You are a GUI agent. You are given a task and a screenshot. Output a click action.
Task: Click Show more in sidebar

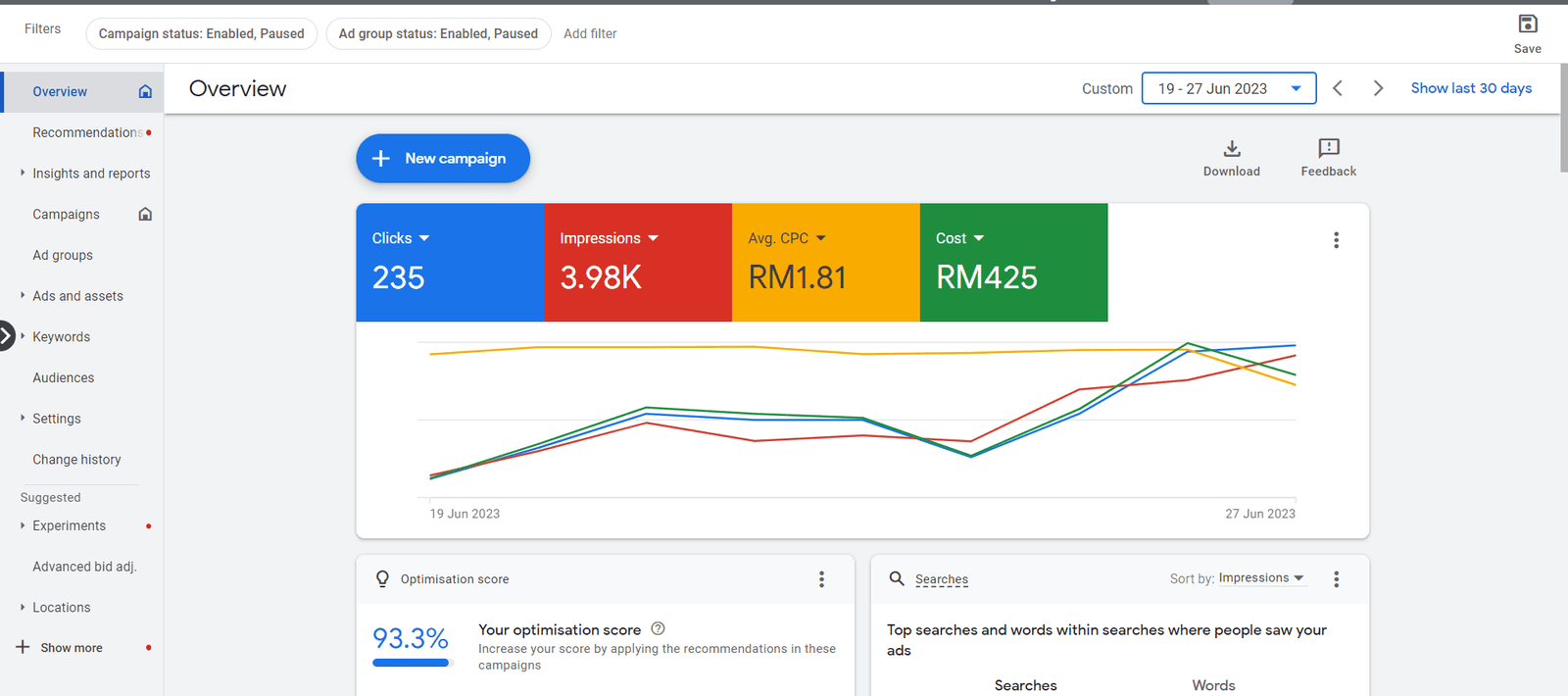tap(72, 648)
